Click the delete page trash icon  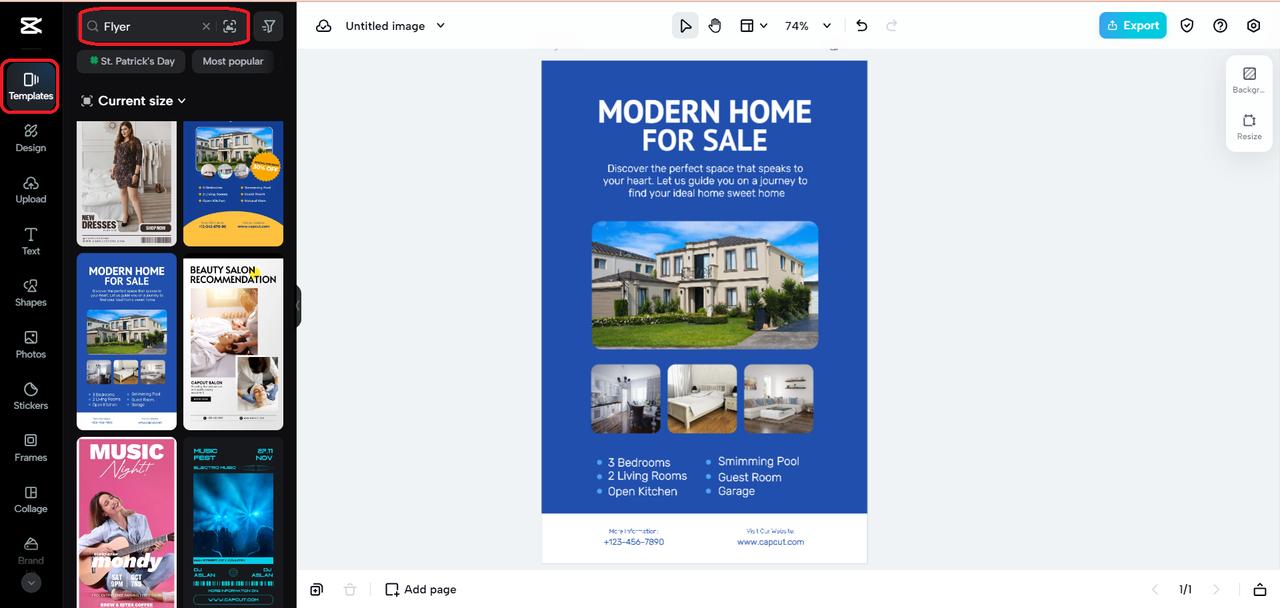(350, 590)
